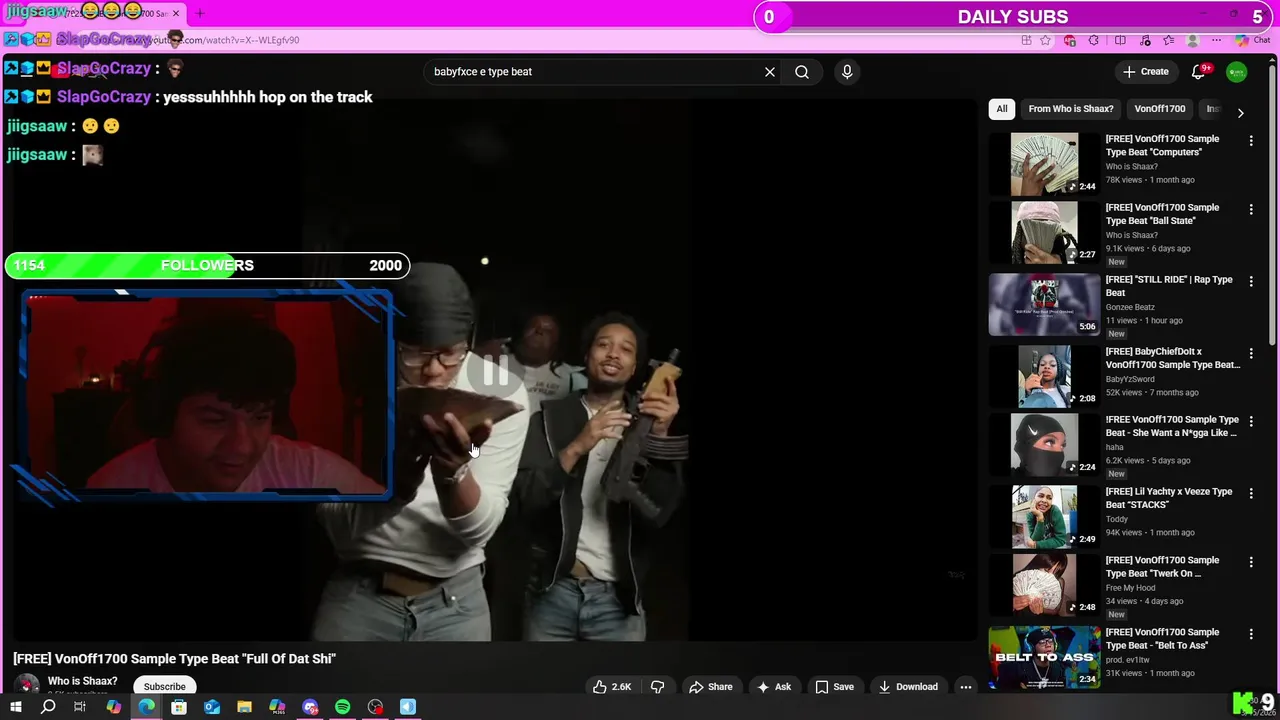Open options menu for "Computers" video
Viewport: 1280px width, 720px height.
1251,141
